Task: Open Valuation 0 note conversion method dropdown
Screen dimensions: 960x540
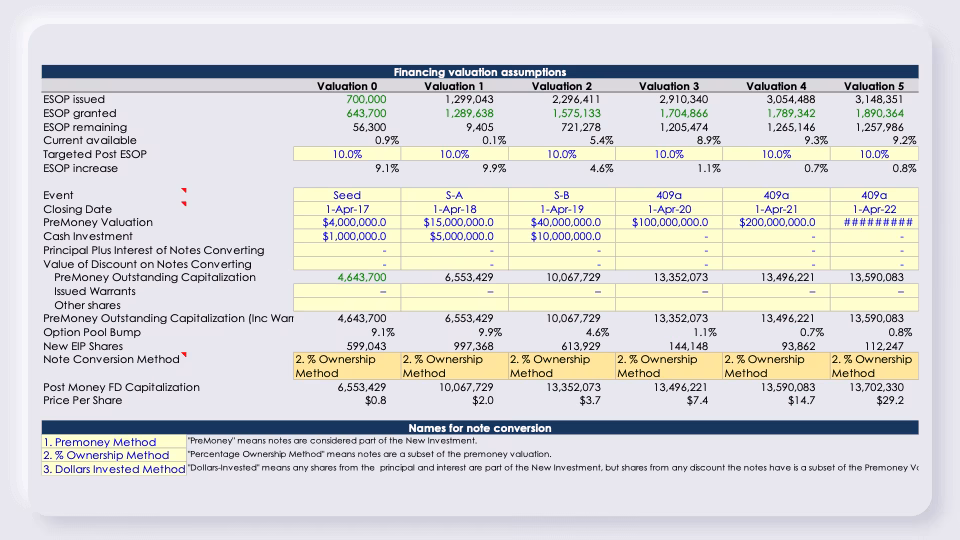Action: pos(347,366)
